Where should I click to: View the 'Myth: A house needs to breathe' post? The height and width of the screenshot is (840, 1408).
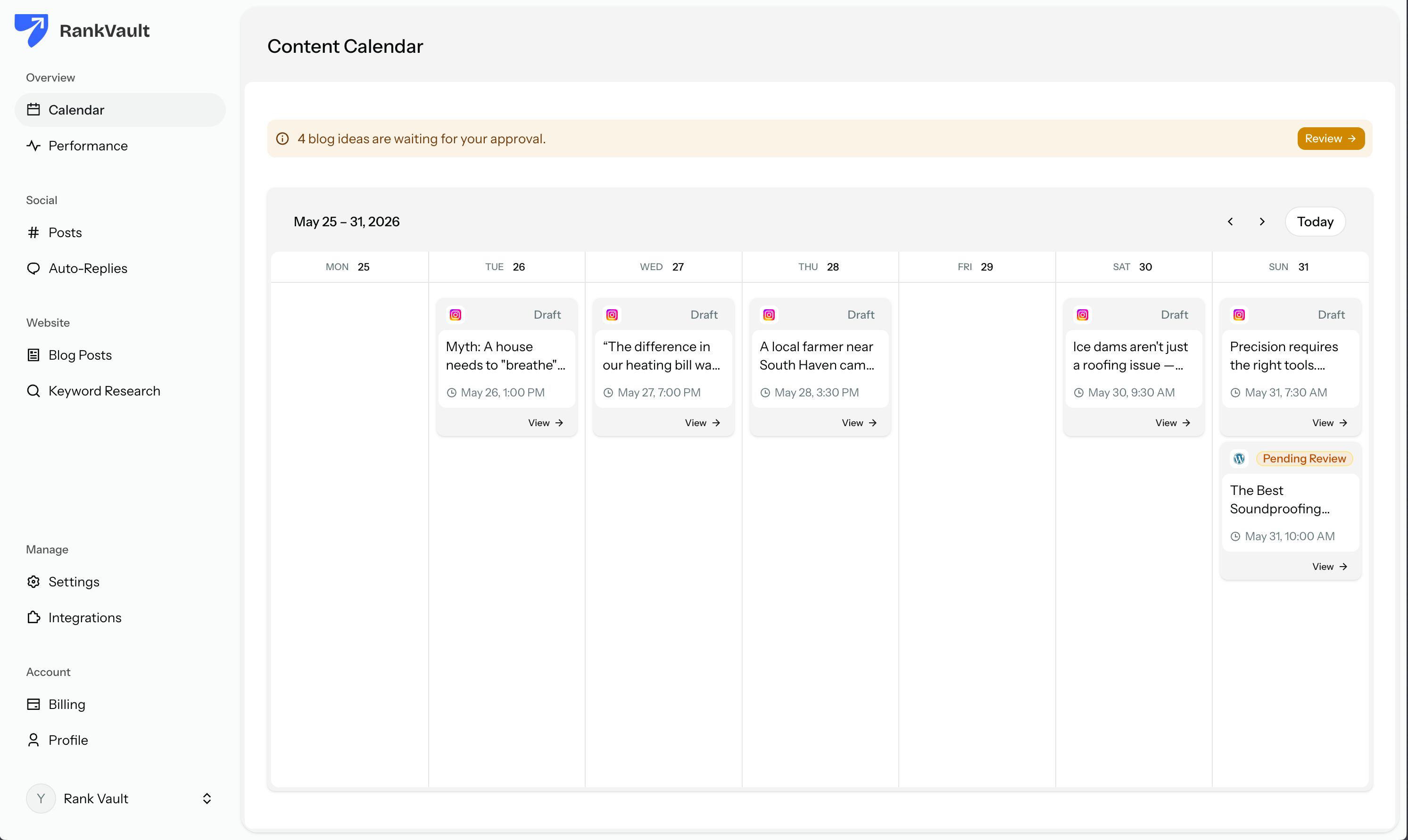[x=546, y=423]
